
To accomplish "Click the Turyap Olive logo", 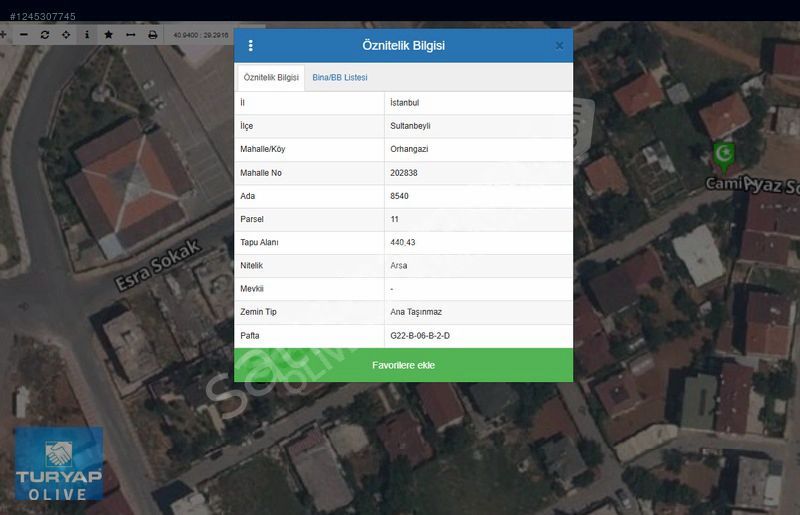I will [x=58, y=466].
